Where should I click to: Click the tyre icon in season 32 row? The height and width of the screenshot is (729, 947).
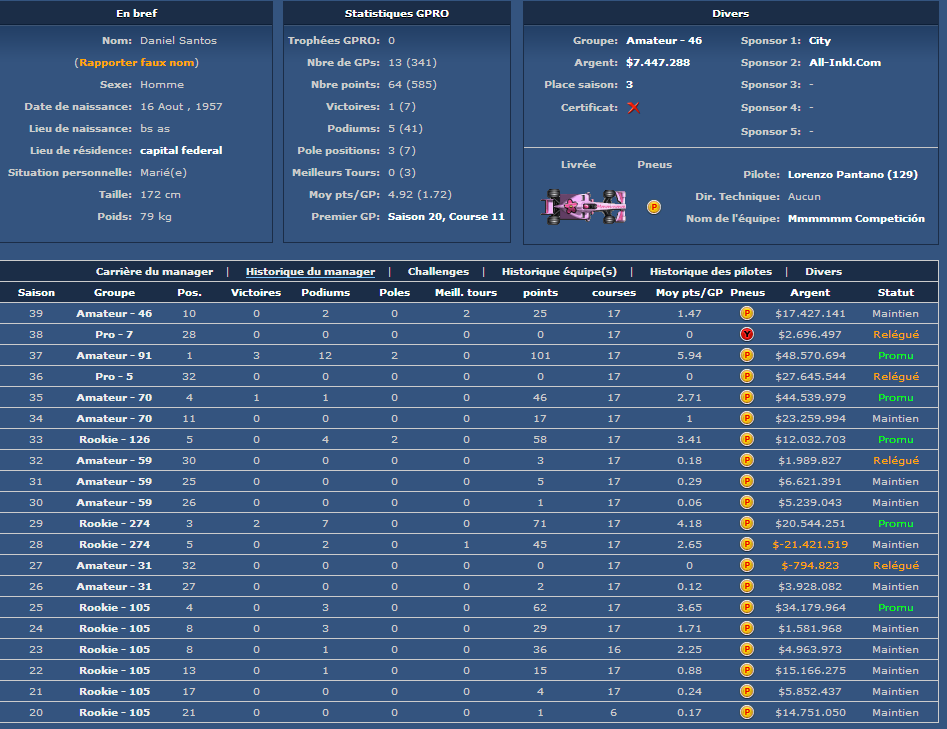[747, 460]
